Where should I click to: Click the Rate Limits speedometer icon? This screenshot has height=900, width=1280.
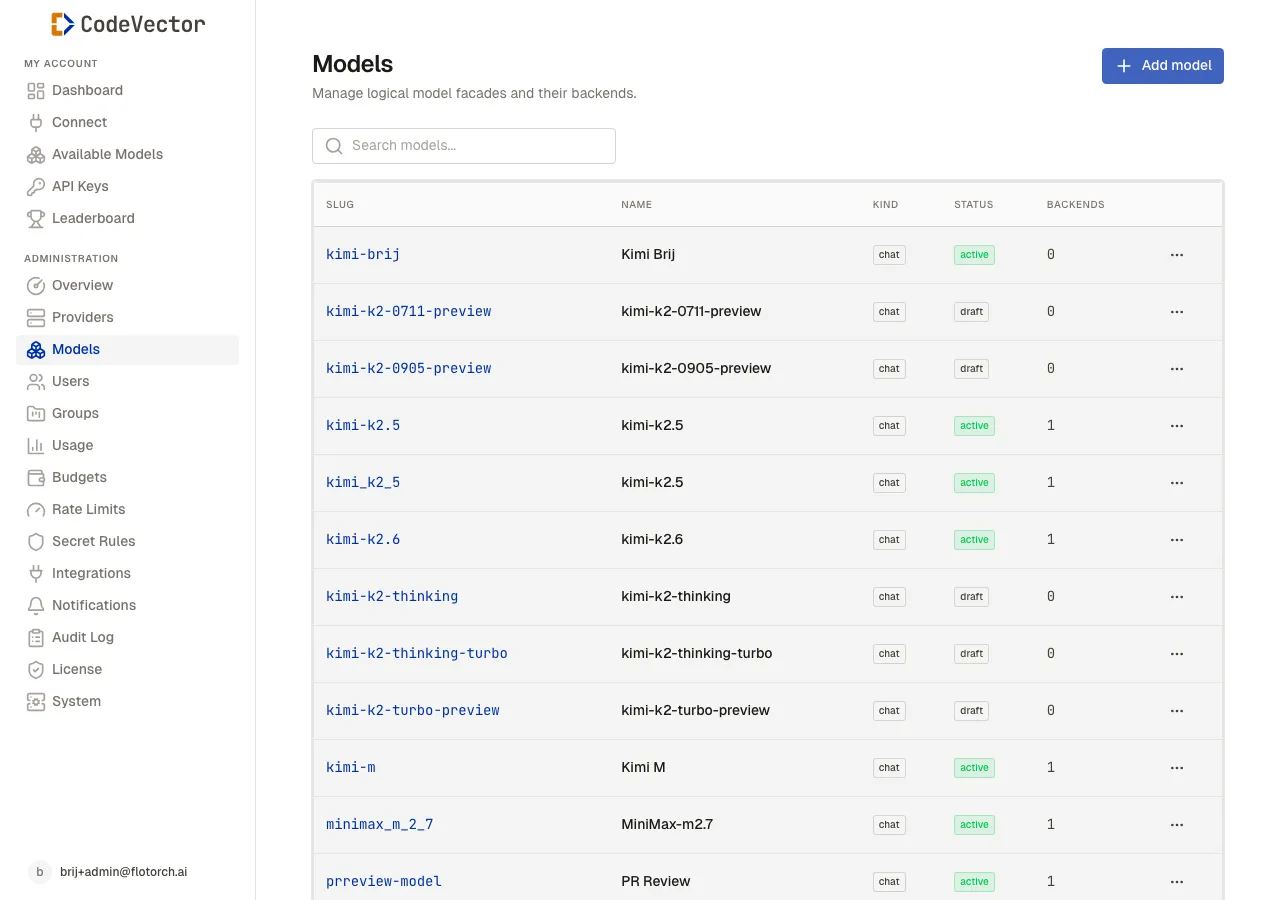pos(36,509)
